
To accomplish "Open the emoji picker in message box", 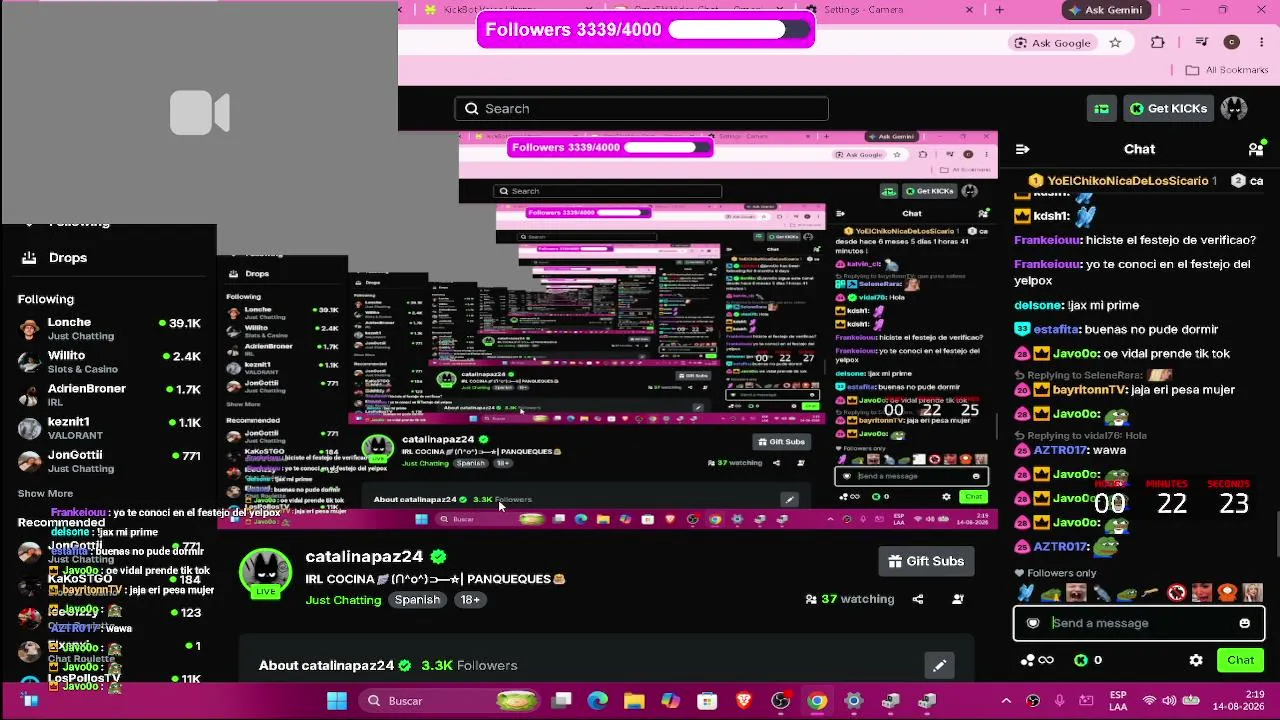I will (1244, 623).
